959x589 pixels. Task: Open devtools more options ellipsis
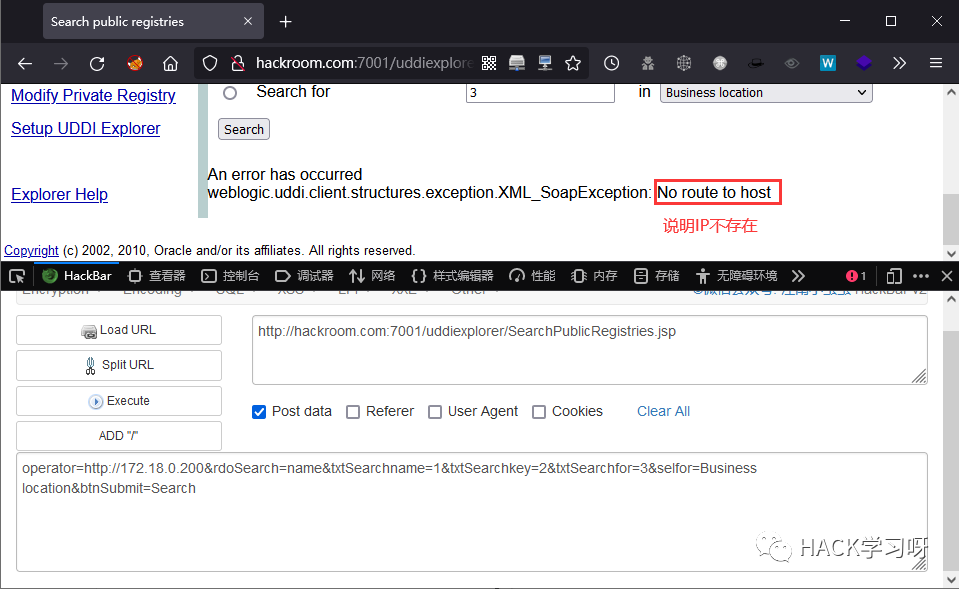pyautogui.click(x=920, y=276)
